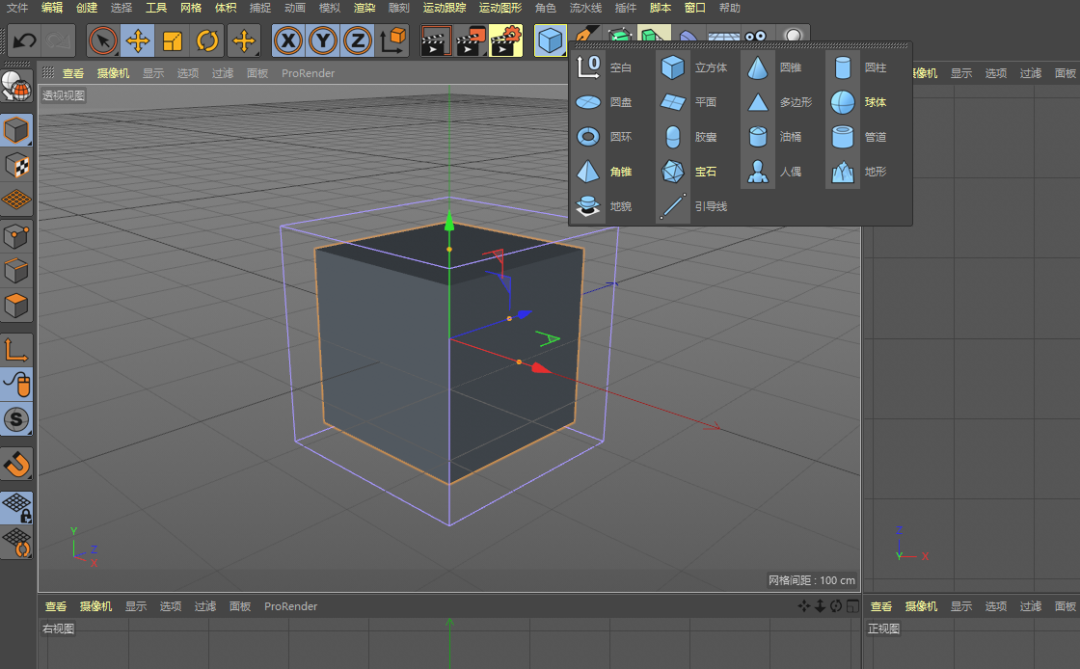Switch to Texture mode checker cube

[x=17, y=165]
